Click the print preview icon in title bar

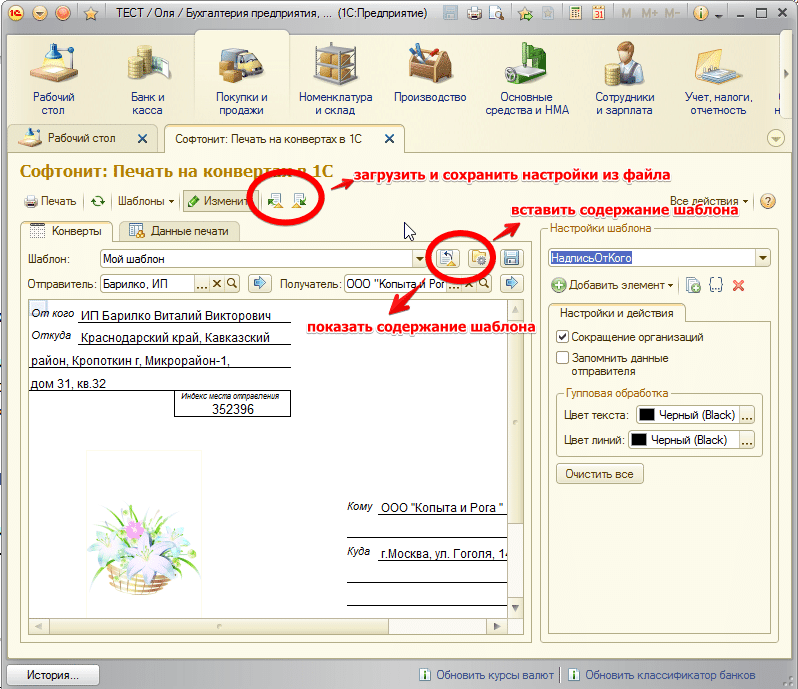pyautogui.click(x=496, y=13)
